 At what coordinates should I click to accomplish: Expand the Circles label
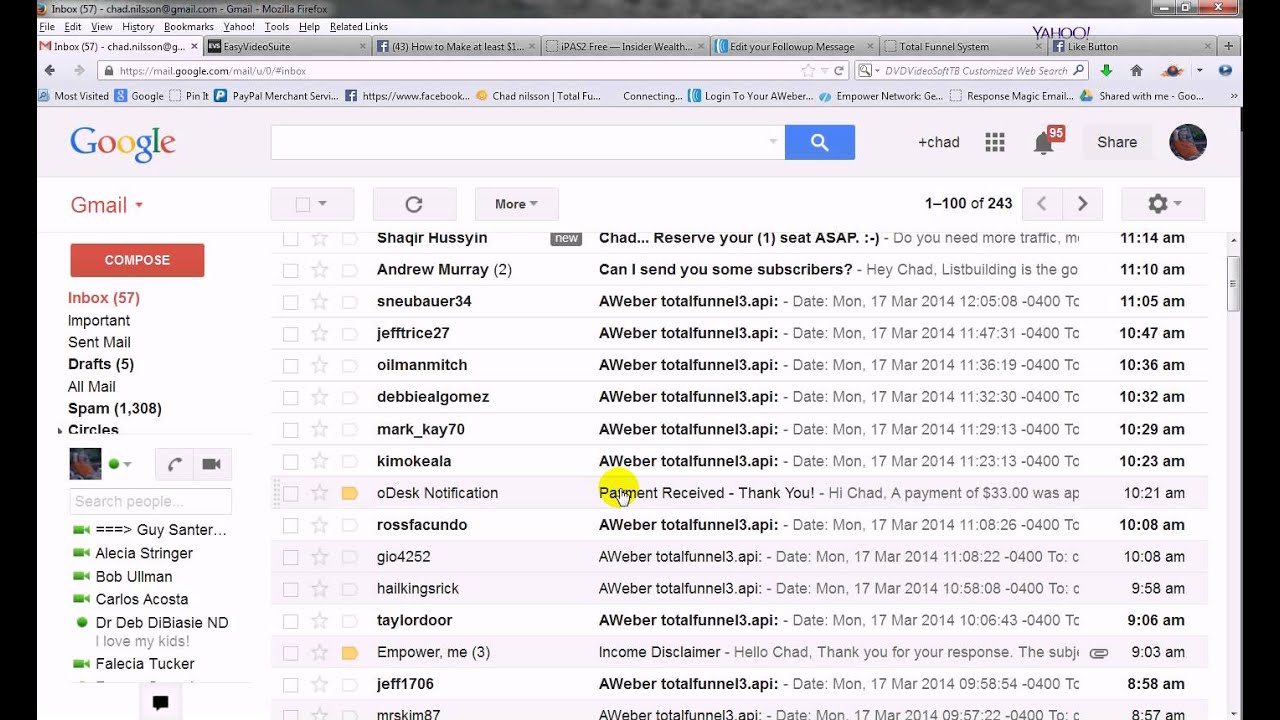click(x=60, y=431)
